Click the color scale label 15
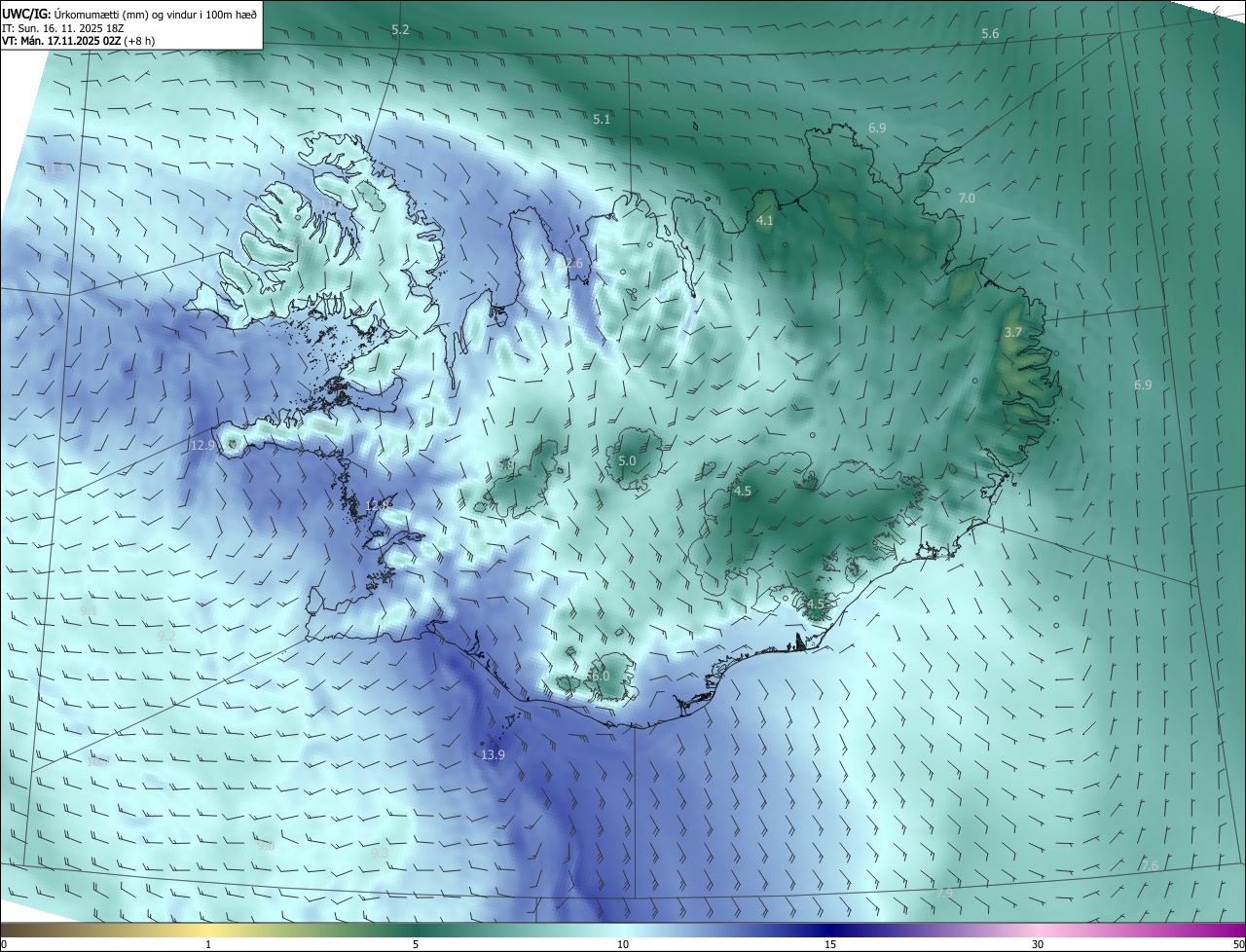This screenshot has width=1246, height=952. 830,944
